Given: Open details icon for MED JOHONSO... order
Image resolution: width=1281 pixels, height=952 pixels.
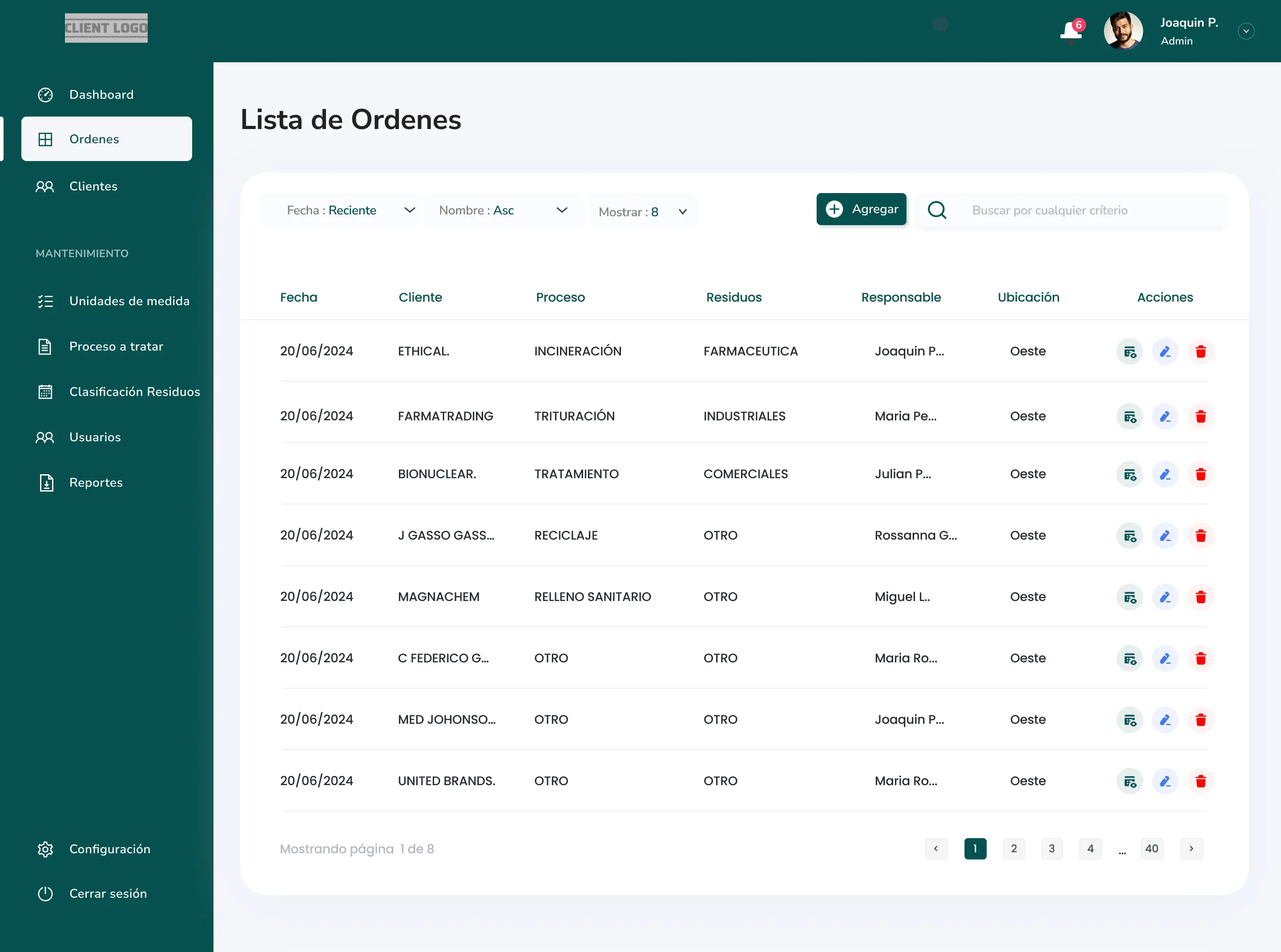Looking at the screenshot, I should [x=1129, y=720].
